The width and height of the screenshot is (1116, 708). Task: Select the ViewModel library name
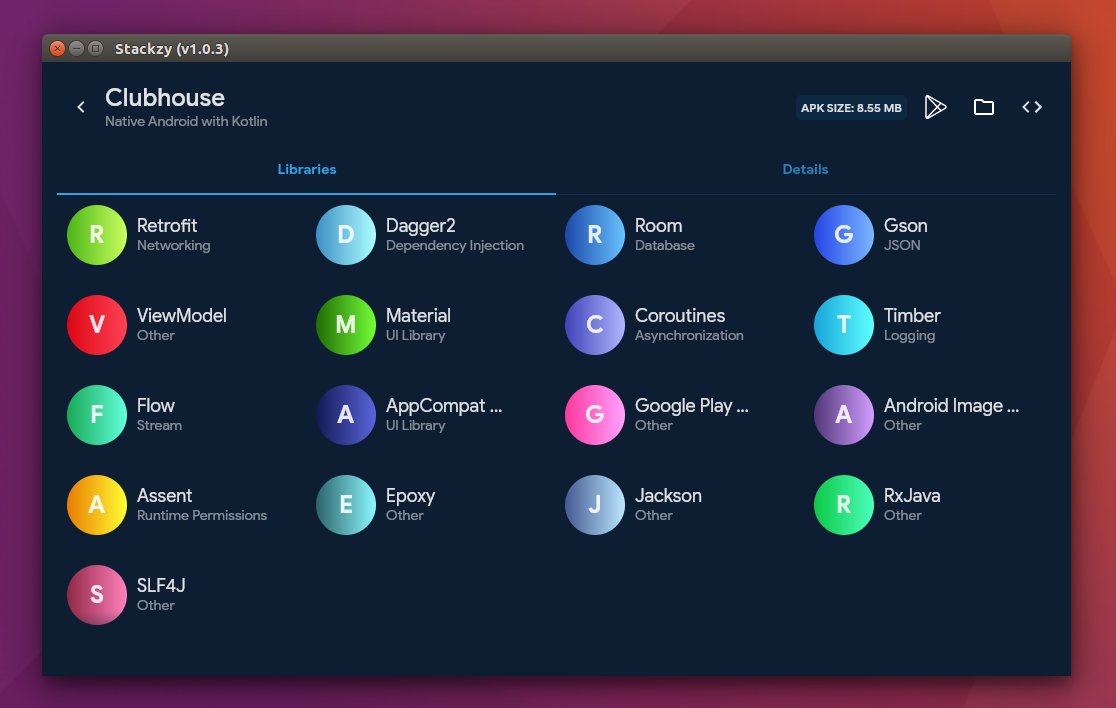pos(181,315)
